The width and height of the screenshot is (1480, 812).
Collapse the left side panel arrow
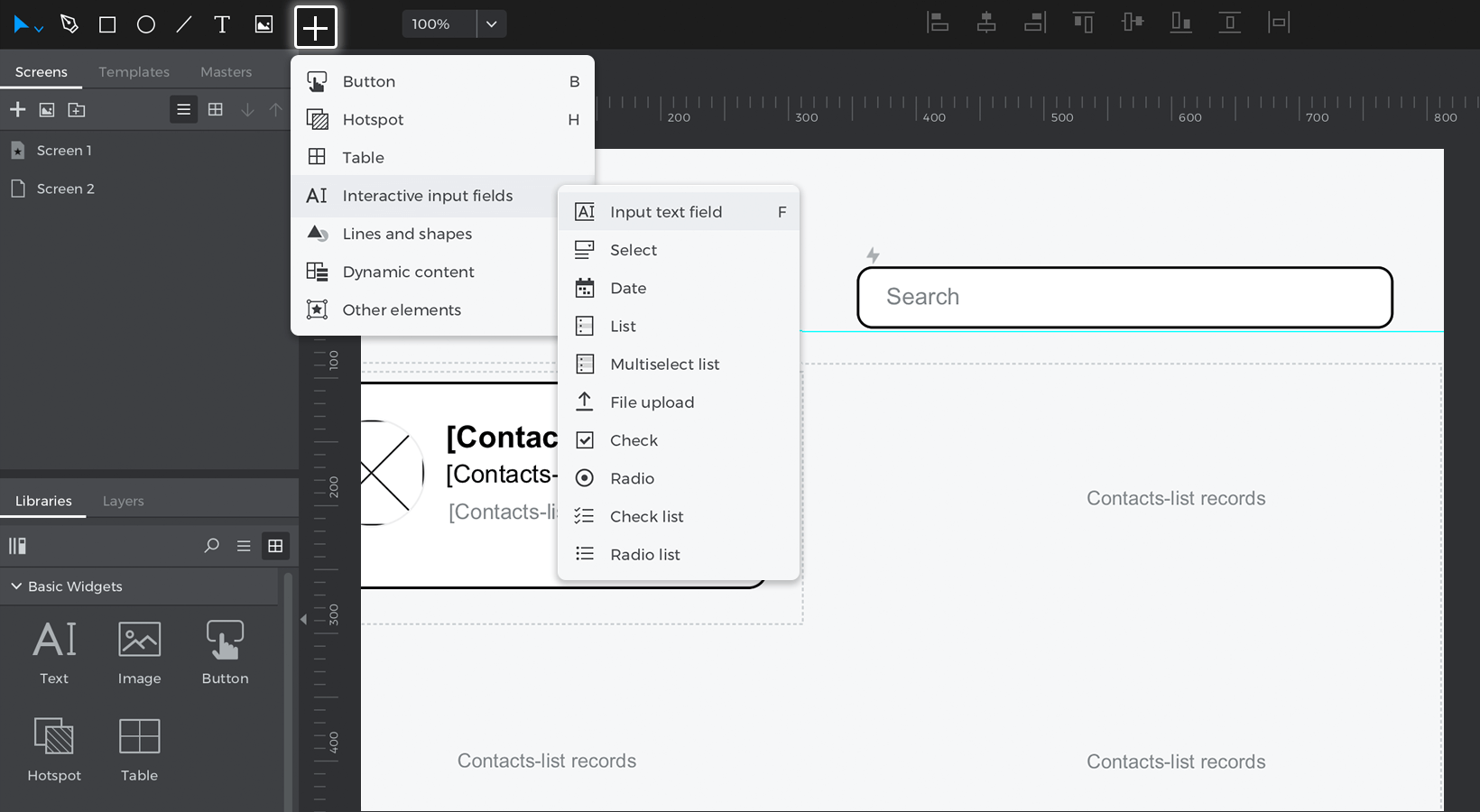(x=303, y=619)
